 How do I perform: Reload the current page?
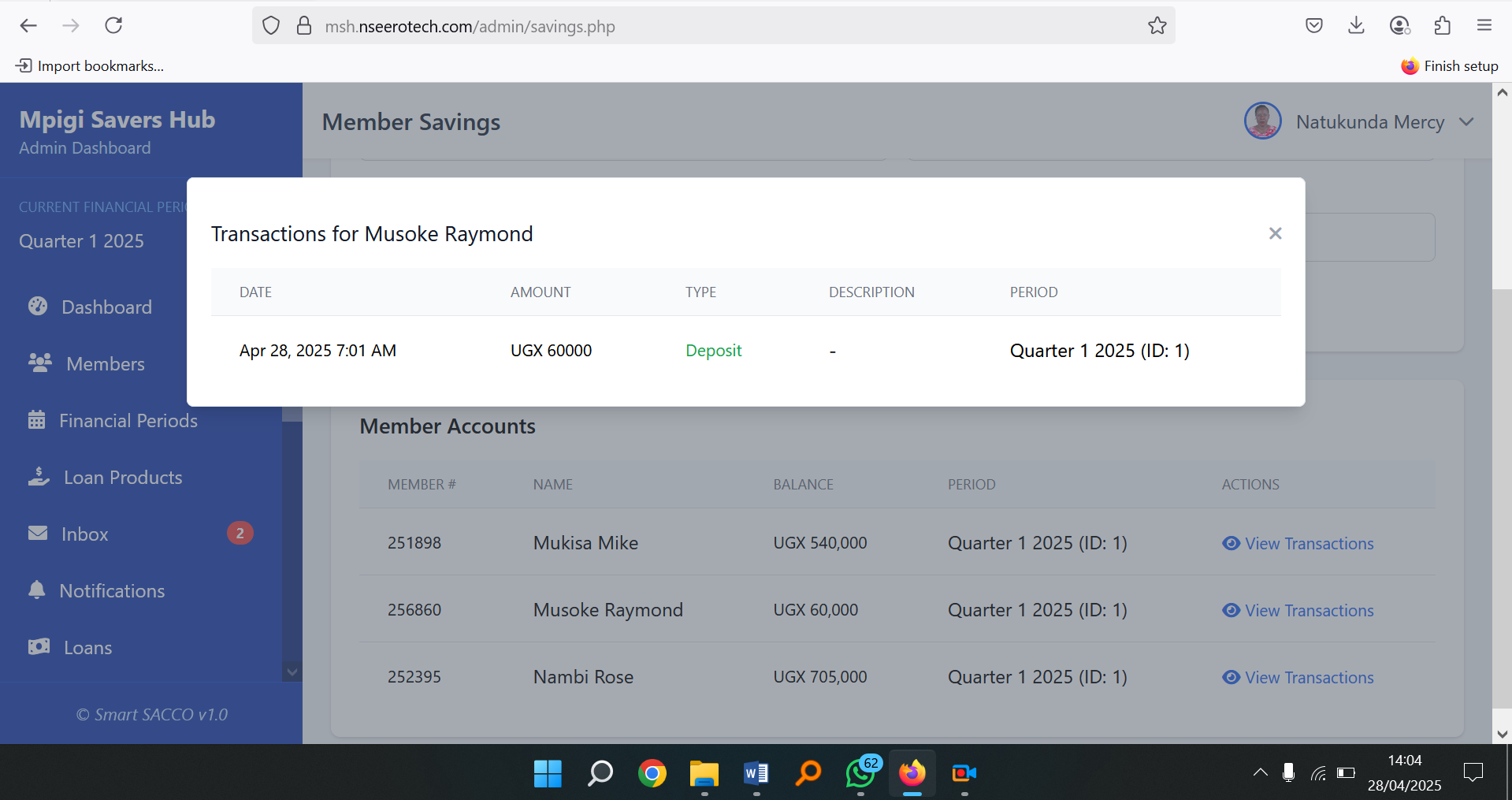pos(113,26)
